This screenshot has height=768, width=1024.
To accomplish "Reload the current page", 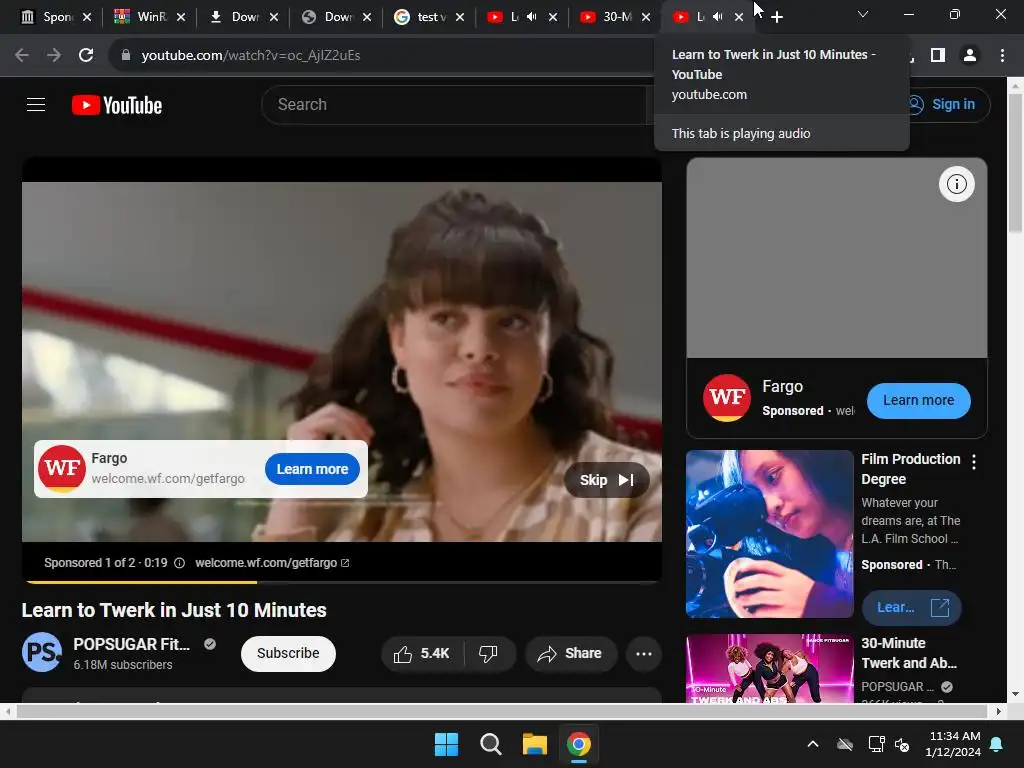I will pyautogui.click(x=86, y=55).
